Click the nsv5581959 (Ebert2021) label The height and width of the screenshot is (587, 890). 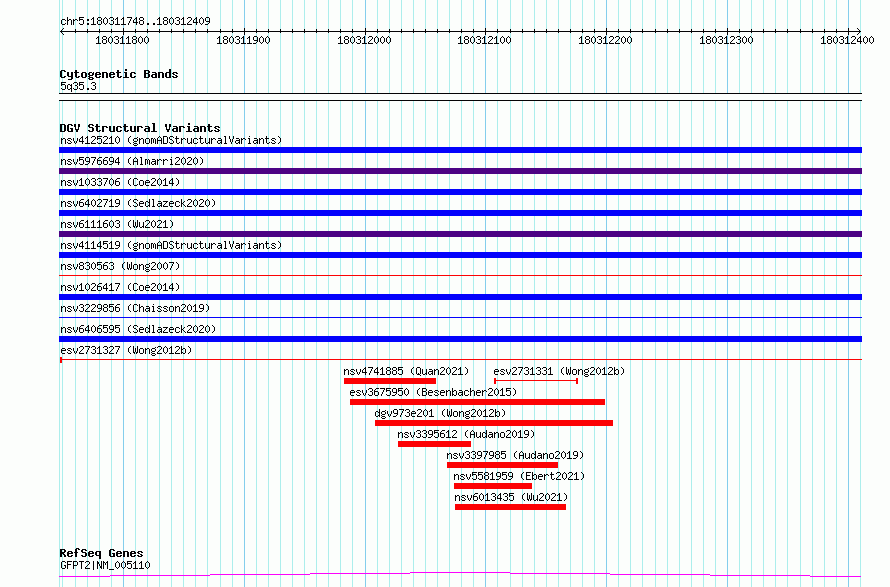519,476
